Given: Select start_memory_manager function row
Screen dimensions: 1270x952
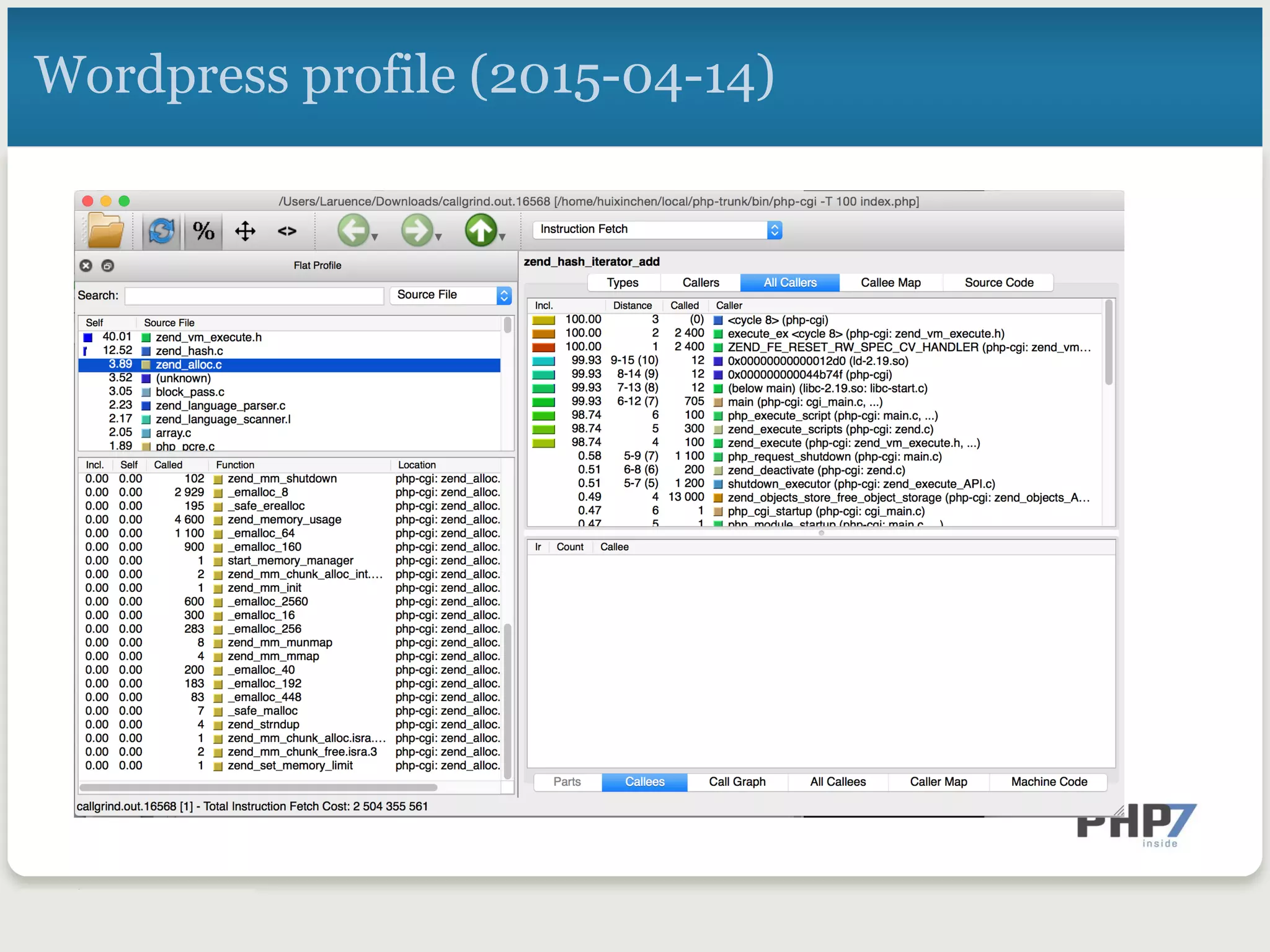Looking at the screenshot, I should coord(290,560).
